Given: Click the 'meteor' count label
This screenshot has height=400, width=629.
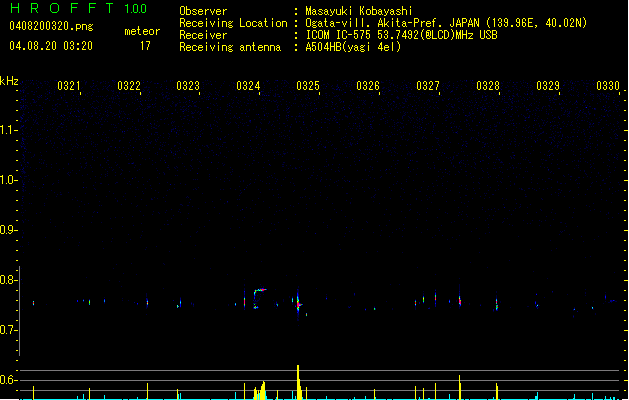Looking at the screenshot, I should 142,31.
